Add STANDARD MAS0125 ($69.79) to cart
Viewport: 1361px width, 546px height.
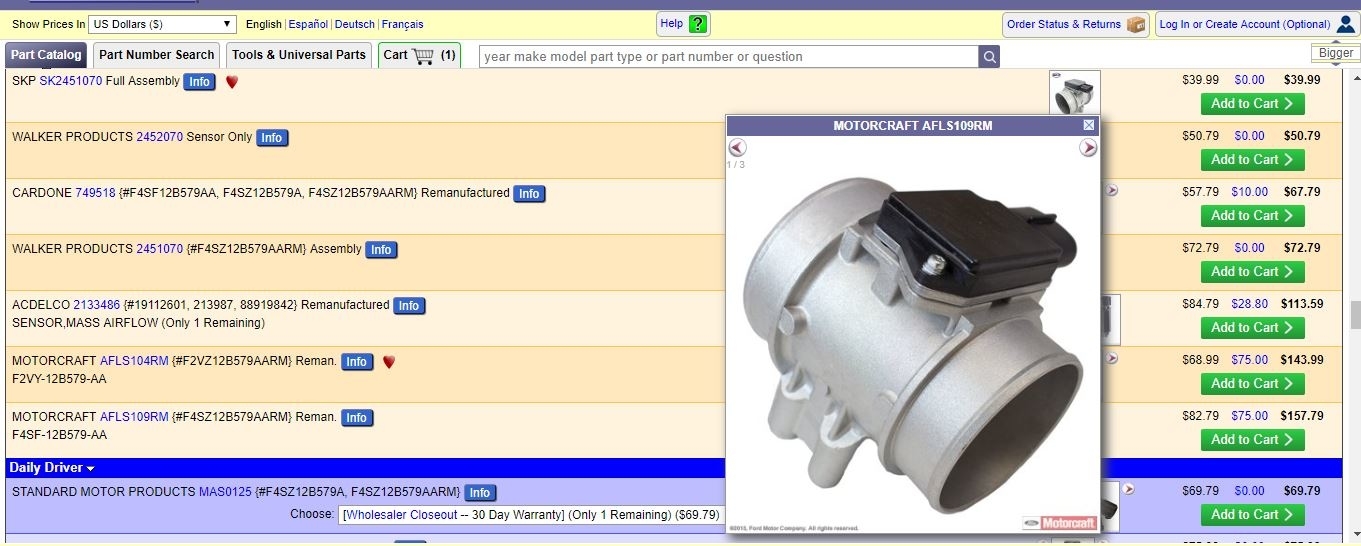tap(1252, 515)
